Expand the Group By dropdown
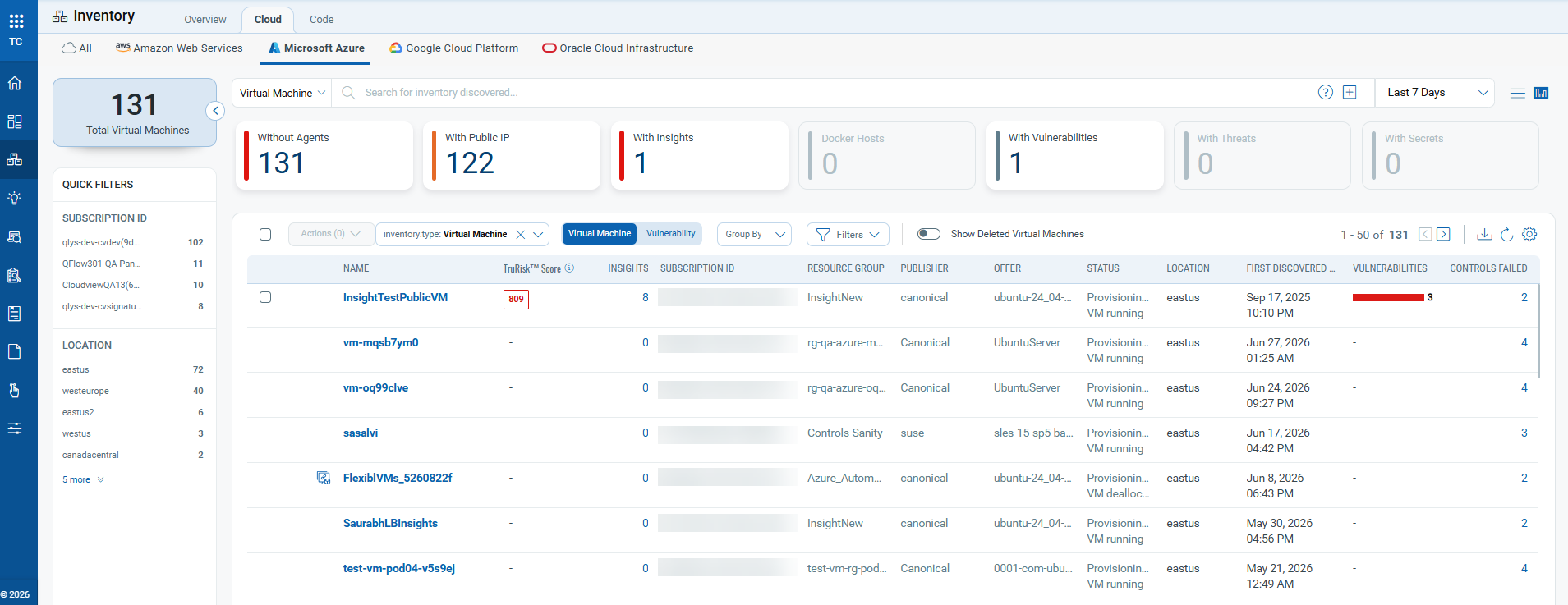Screen dimensions: 1568x605 pyautogui.click(x=754, y=234)
